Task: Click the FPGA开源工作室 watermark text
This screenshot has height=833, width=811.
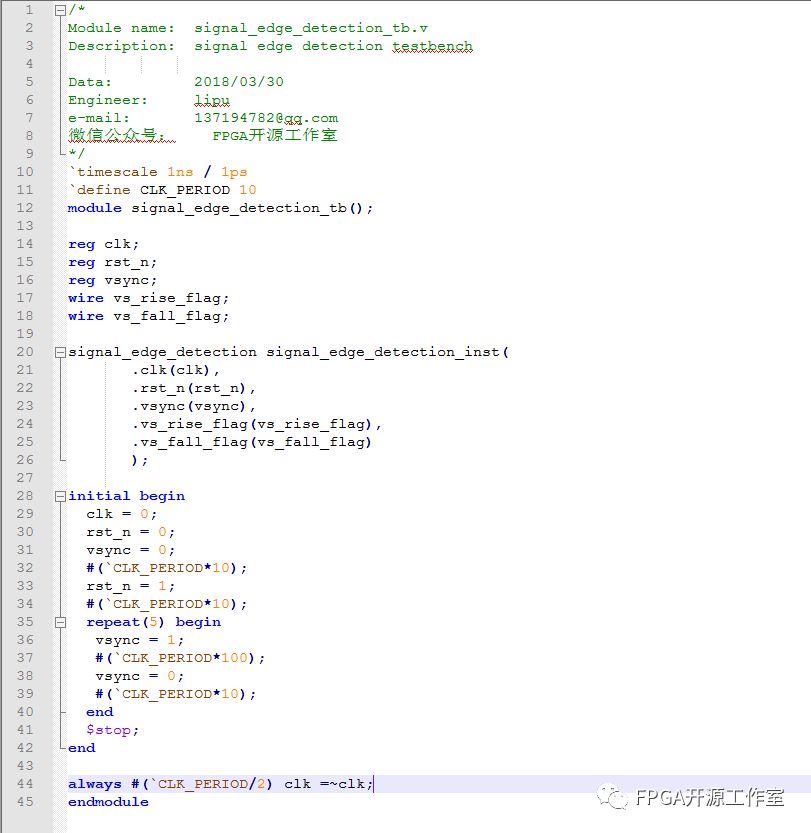Action: pos(710,798)
